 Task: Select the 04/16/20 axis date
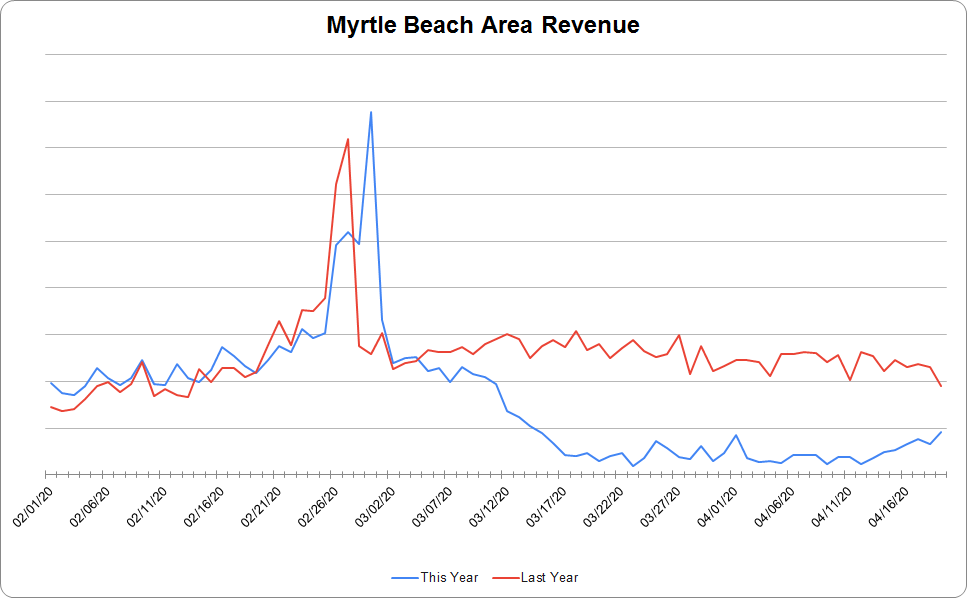(x=889, y=507)
